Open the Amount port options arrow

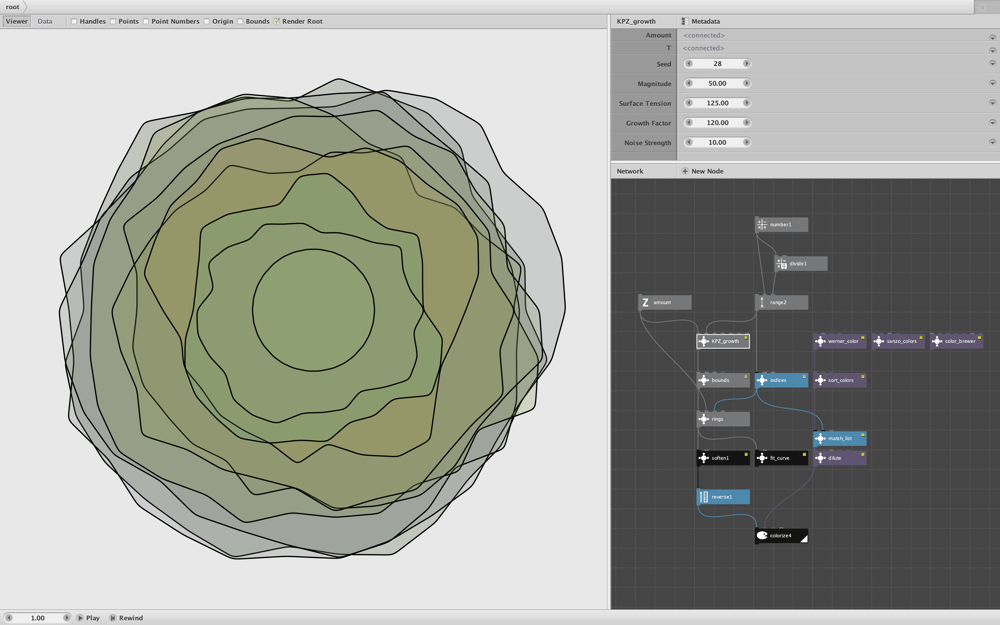(992, 37)
